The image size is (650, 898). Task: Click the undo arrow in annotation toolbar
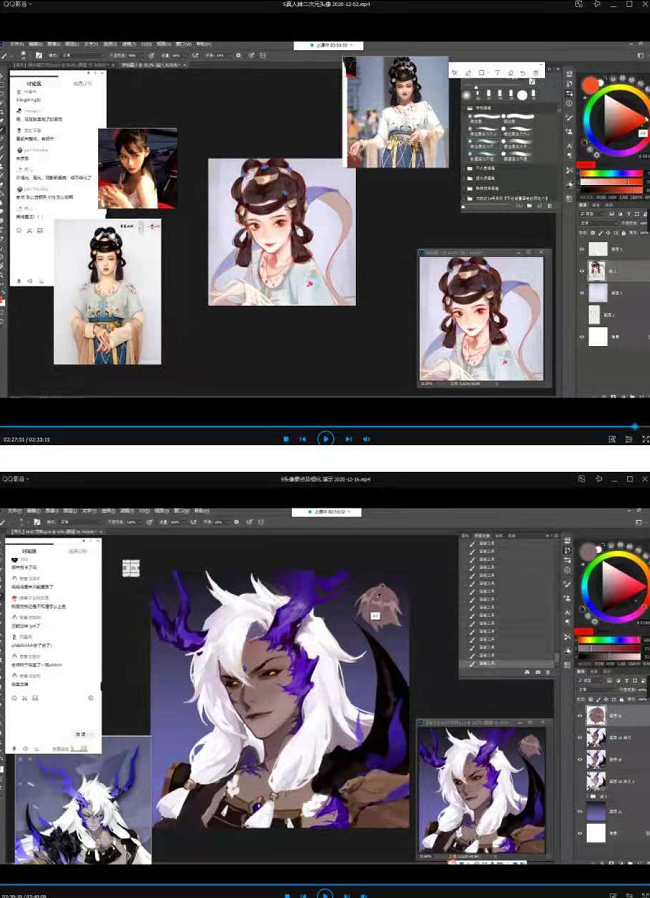click(523, 73)
